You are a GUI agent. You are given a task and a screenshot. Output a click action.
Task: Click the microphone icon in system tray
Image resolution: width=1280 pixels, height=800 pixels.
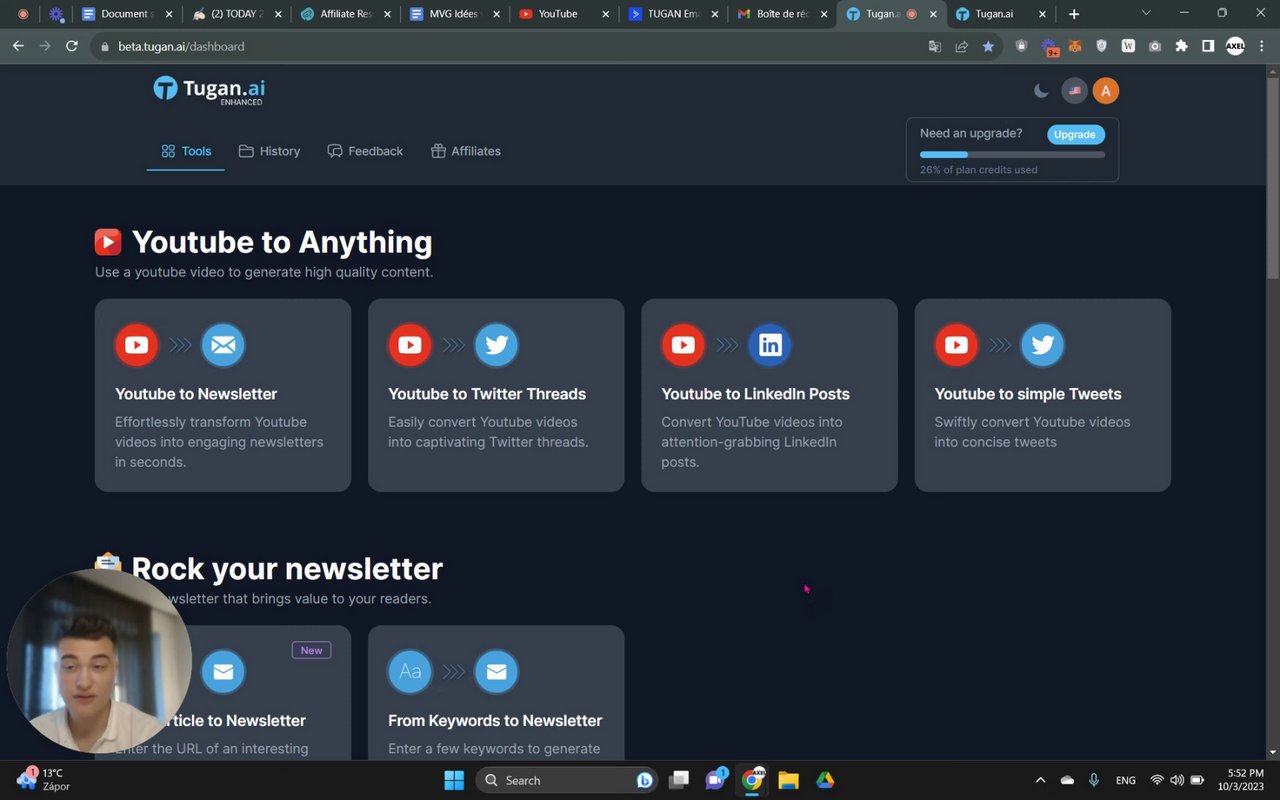point(1094,780)
